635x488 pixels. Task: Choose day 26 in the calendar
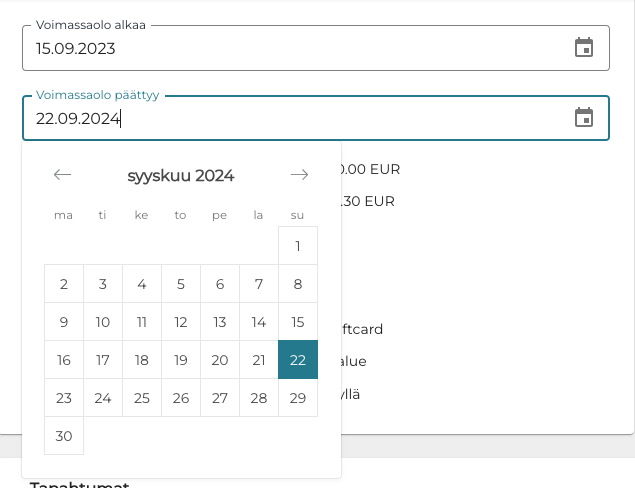181,398
